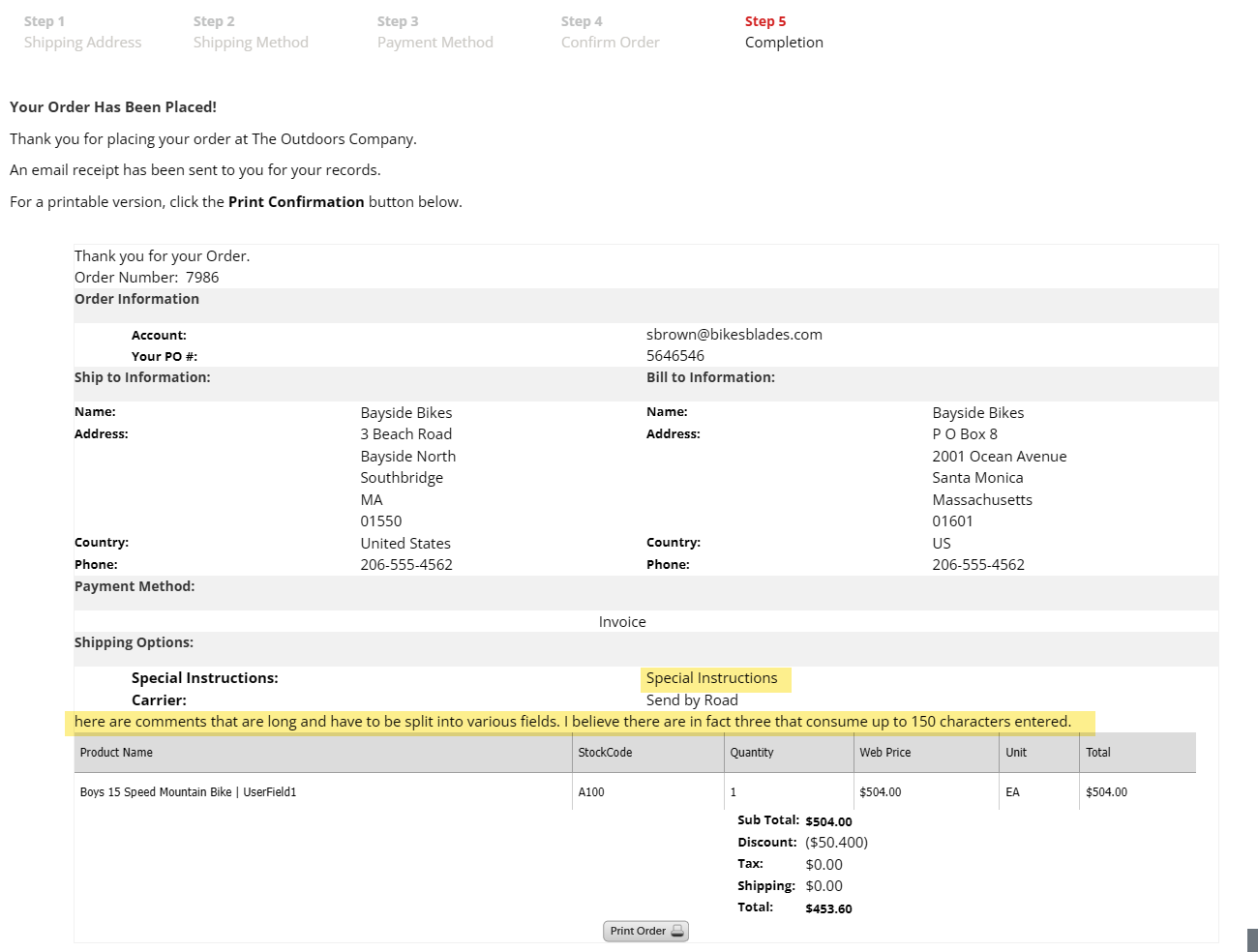The width and height of the screenshot is (1258, 952).
Task: Click order Total $453.60 value
Action: tap(828, 909)
